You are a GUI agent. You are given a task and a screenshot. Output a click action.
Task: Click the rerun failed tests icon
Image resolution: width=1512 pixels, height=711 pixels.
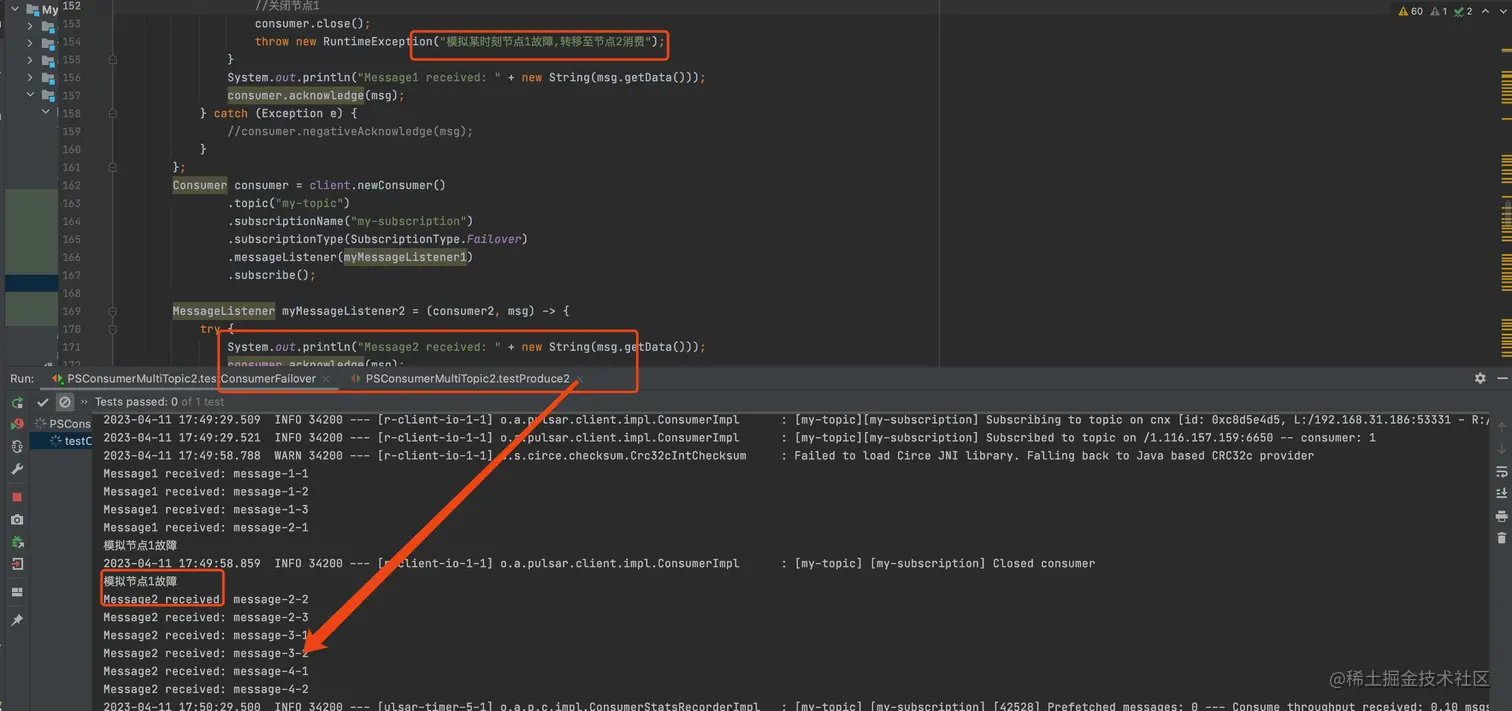pyautogui.click(x=17, y=424)
